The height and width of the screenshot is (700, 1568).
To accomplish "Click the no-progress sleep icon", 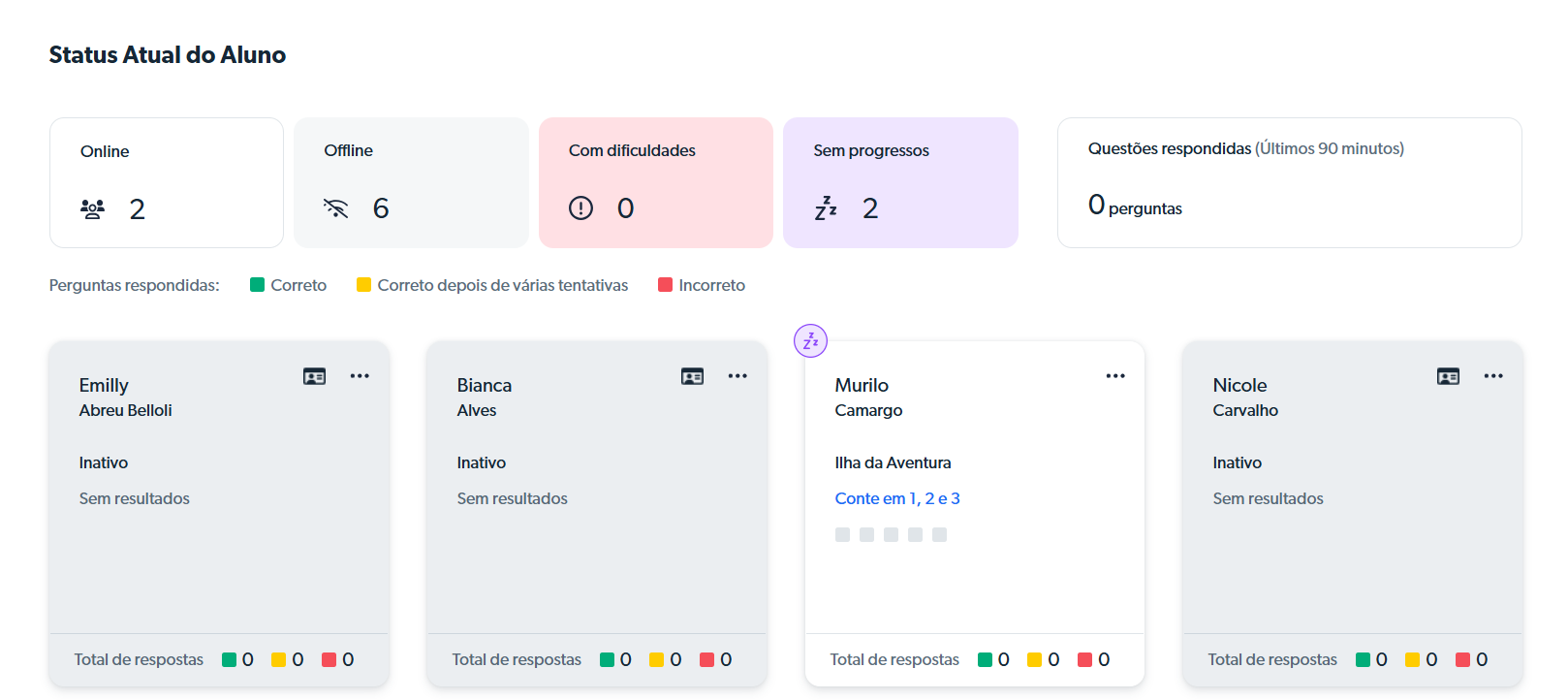I will (826, 208).
